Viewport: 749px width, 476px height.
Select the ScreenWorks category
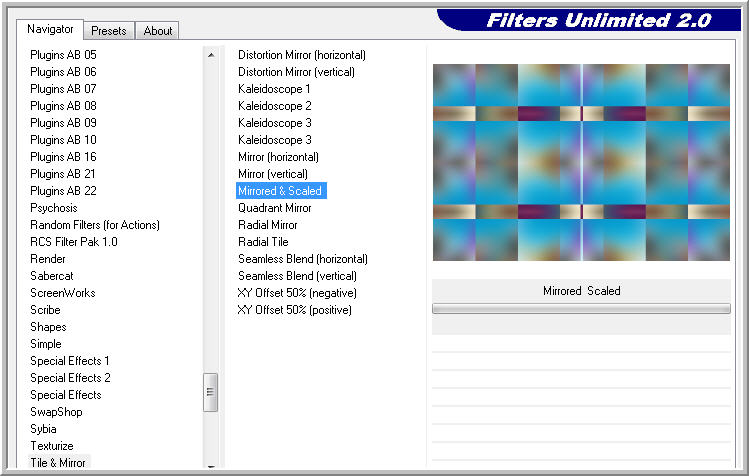[x=63, y=292]
